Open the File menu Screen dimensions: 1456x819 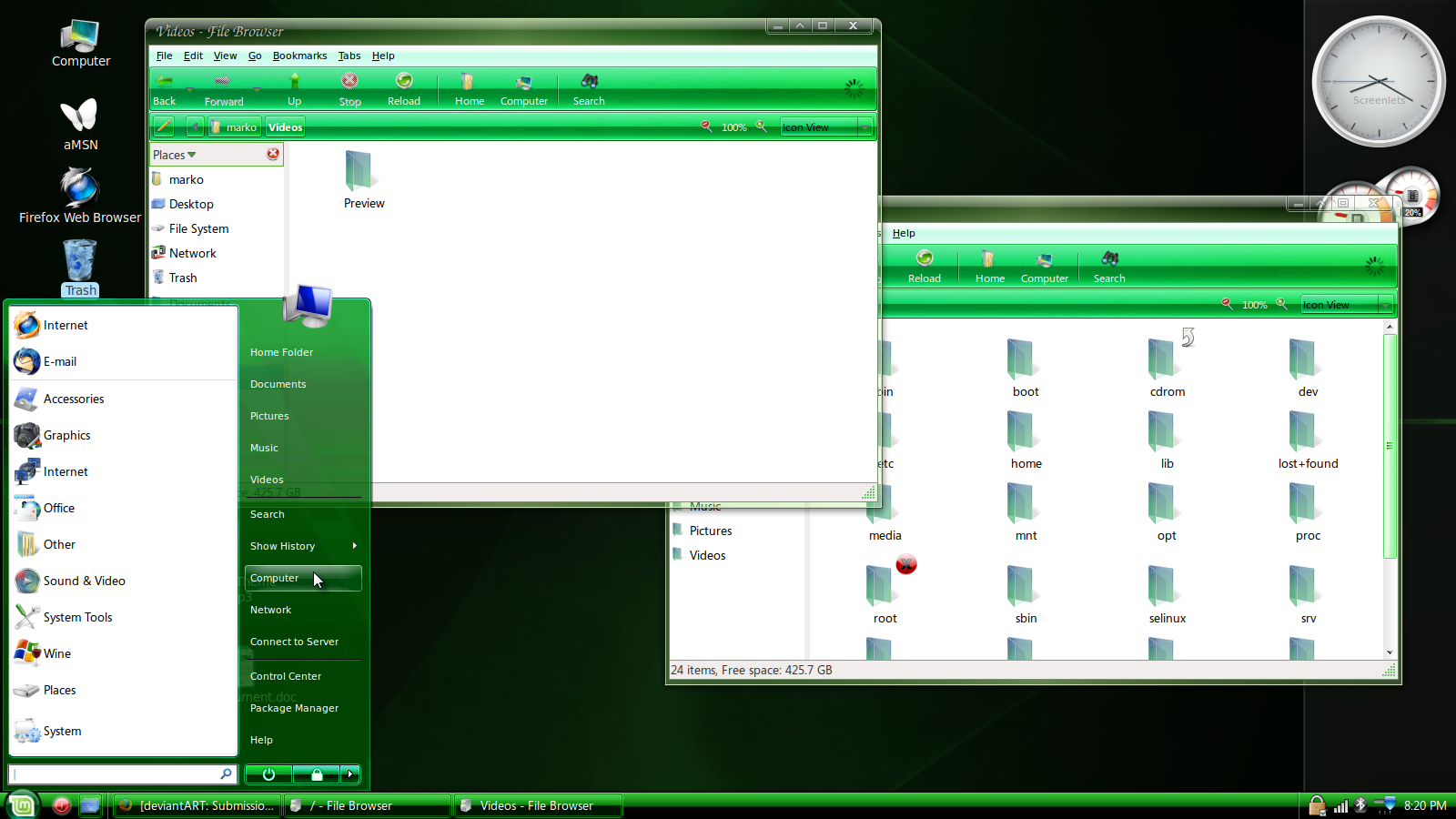(x=164, y=56)
